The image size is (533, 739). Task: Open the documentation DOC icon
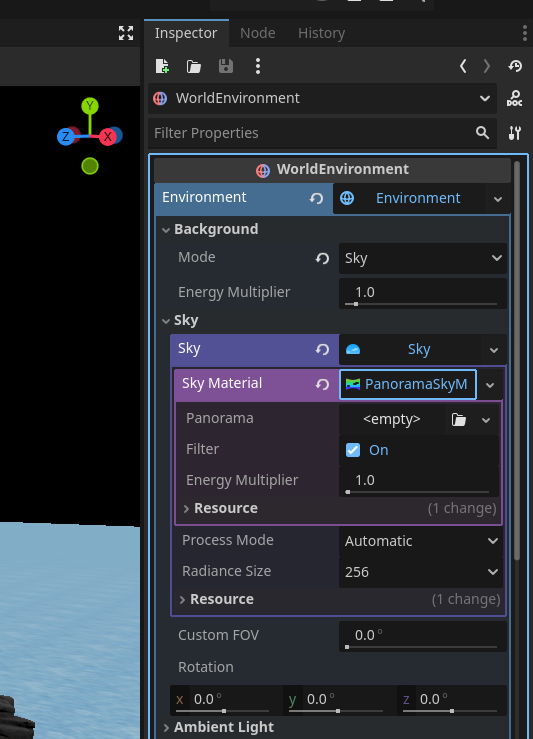pos(514,98)
